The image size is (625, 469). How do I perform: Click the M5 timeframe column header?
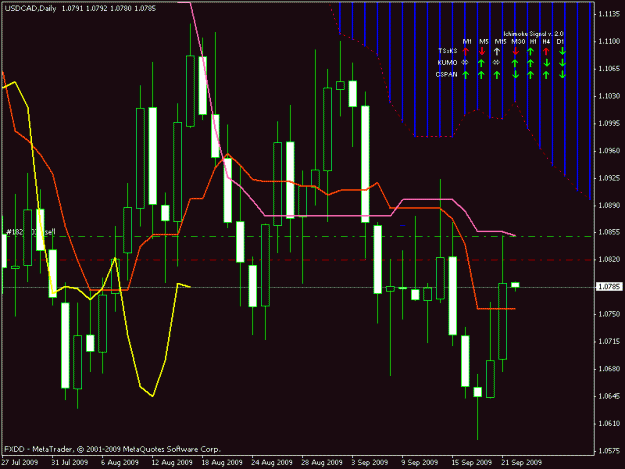483,41
